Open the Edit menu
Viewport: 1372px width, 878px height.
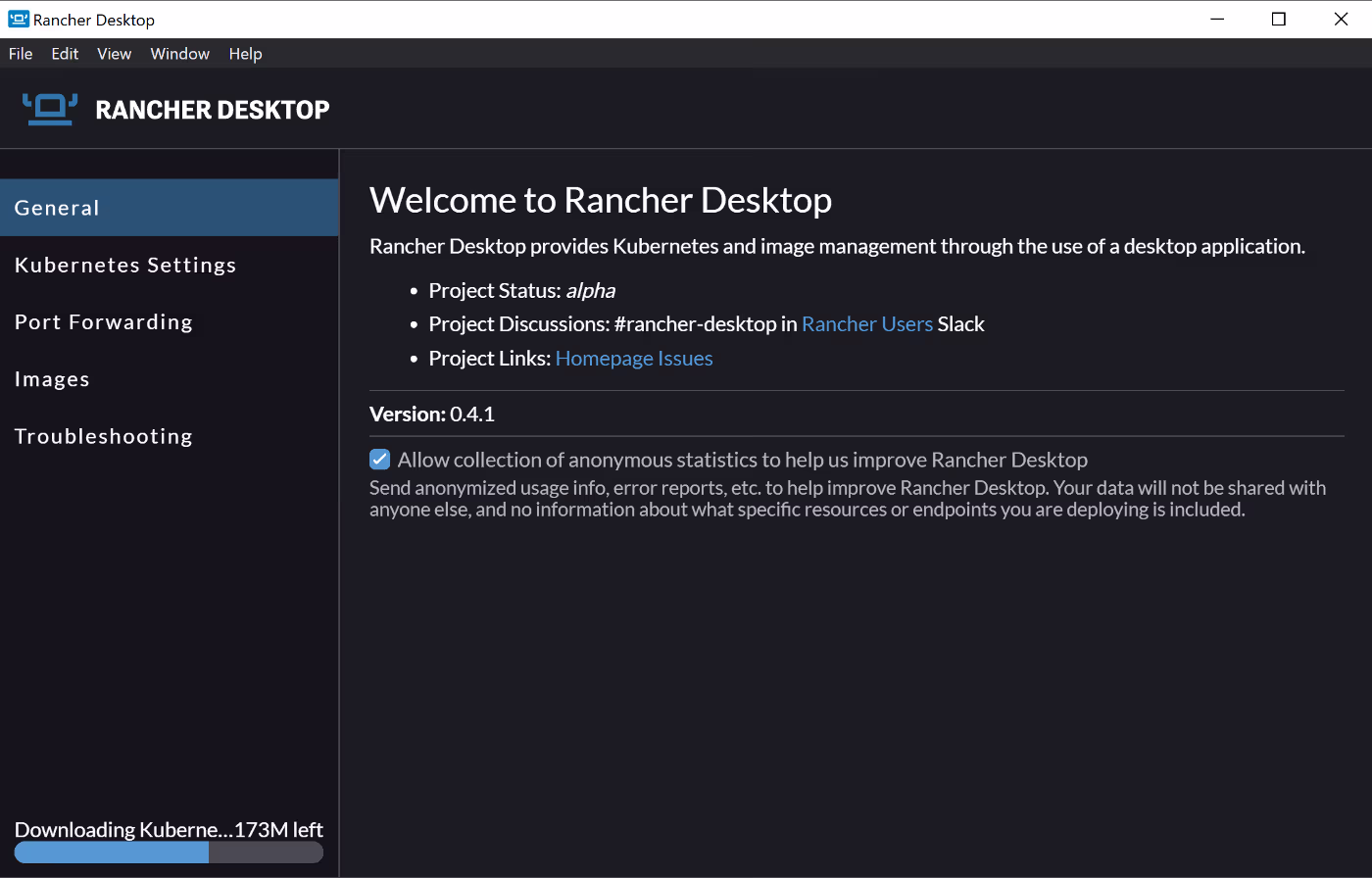click(x=65, y=54)
